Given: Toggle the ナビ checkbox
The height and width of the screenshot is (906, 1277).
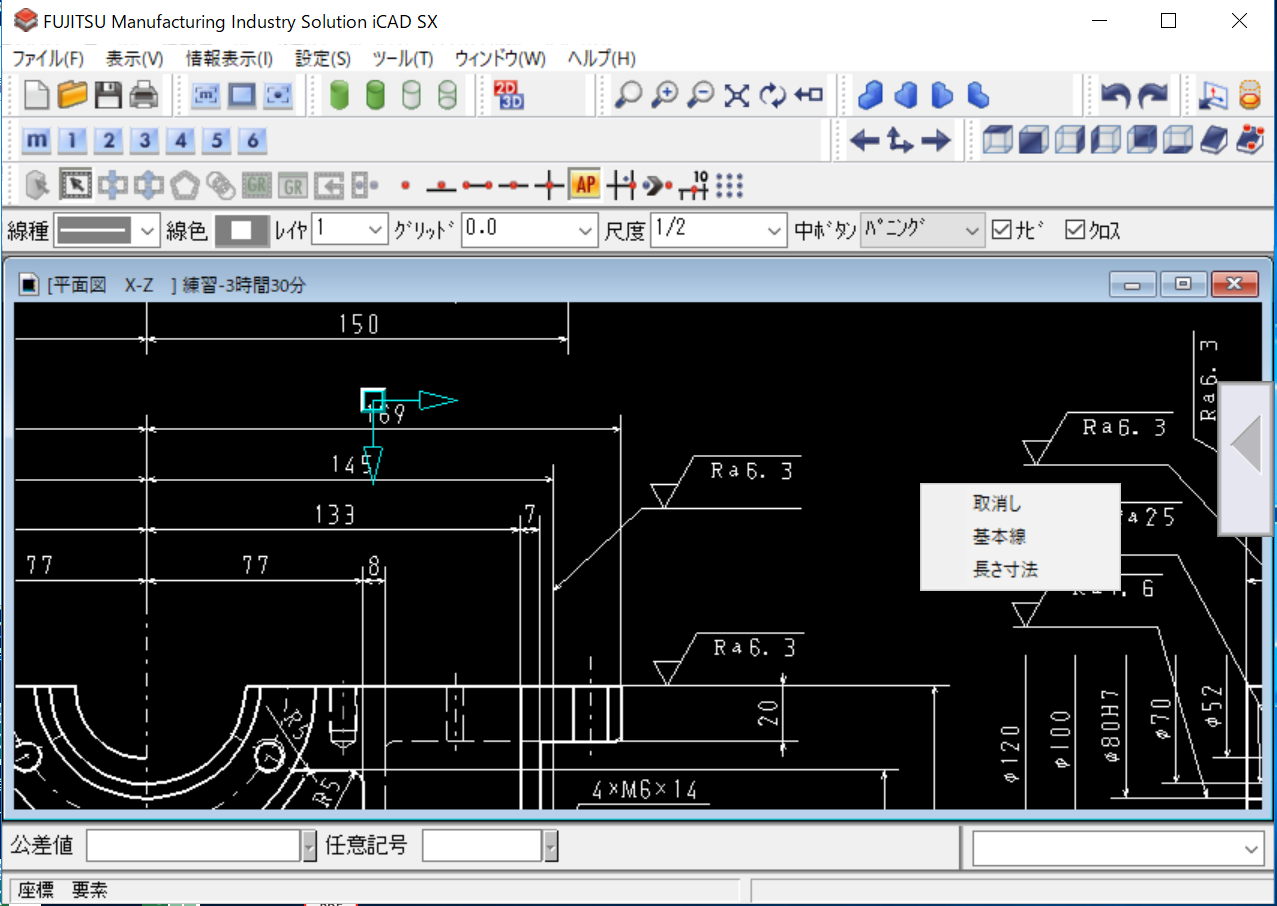Looking at the screenshot, I should (1001, 231).
